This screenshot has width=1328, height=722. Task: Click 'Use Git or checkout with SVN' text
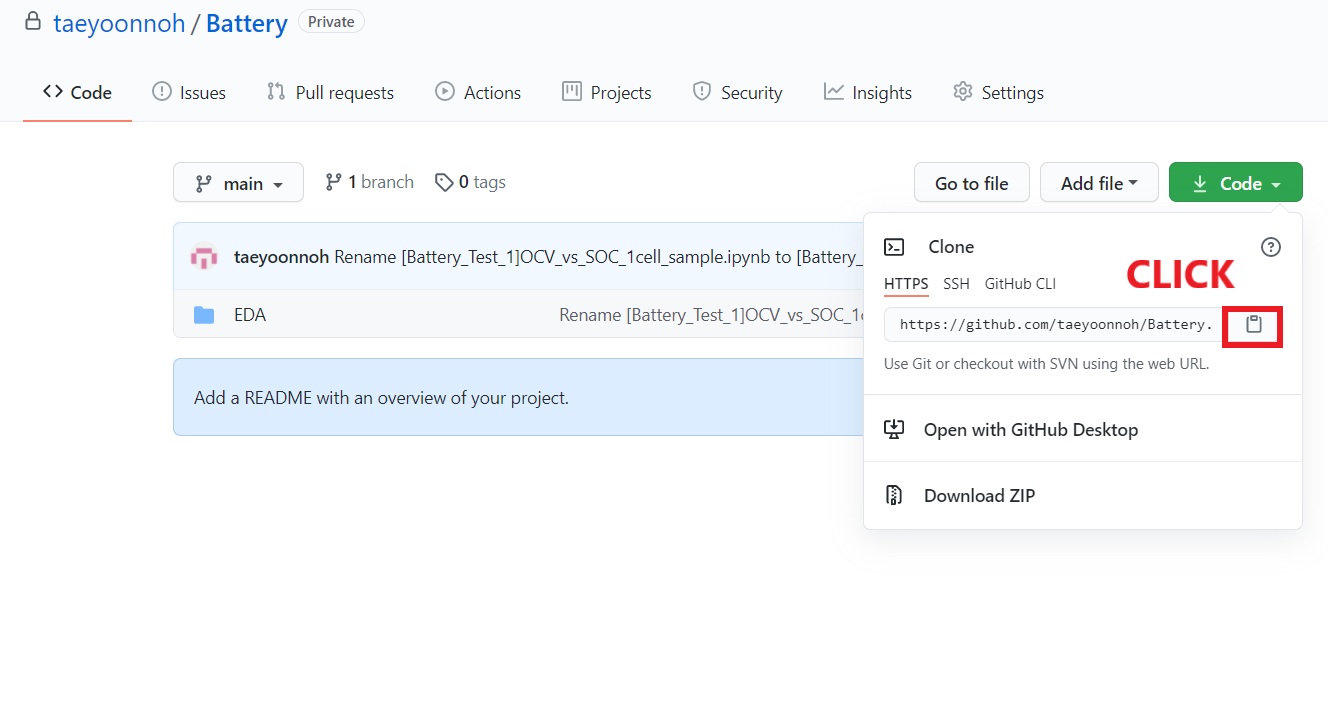tap(1046, 364)
